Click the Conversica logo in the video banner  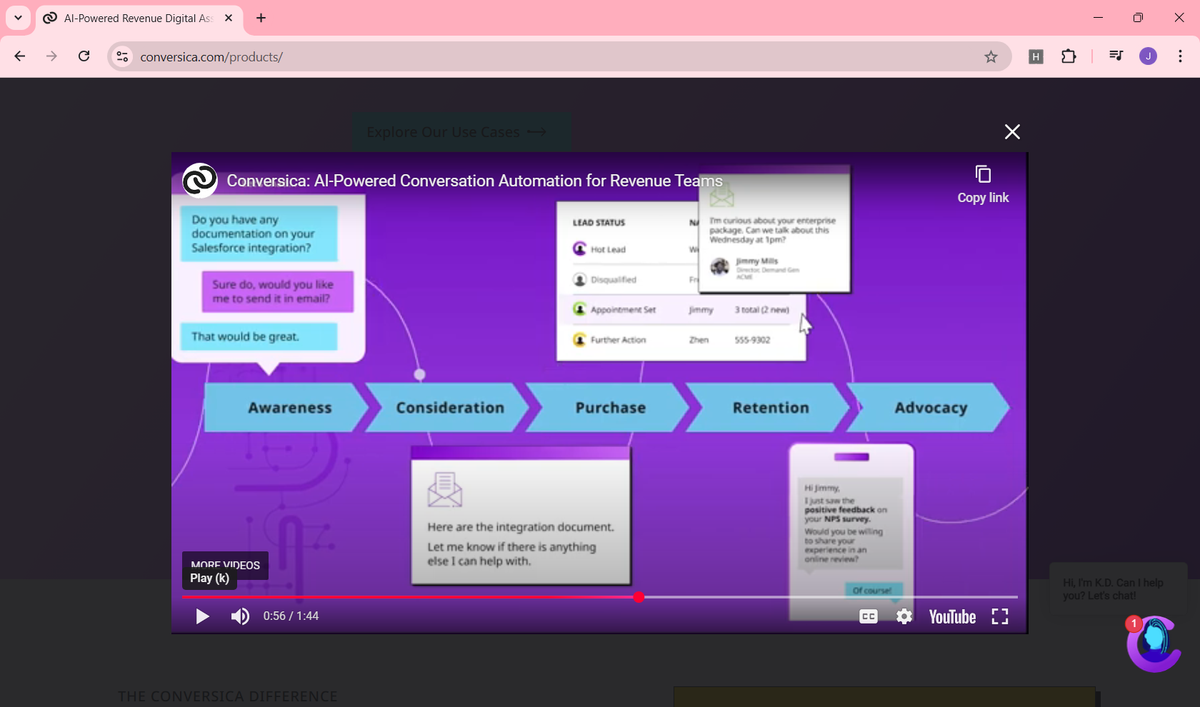click(x=199, y=181)
